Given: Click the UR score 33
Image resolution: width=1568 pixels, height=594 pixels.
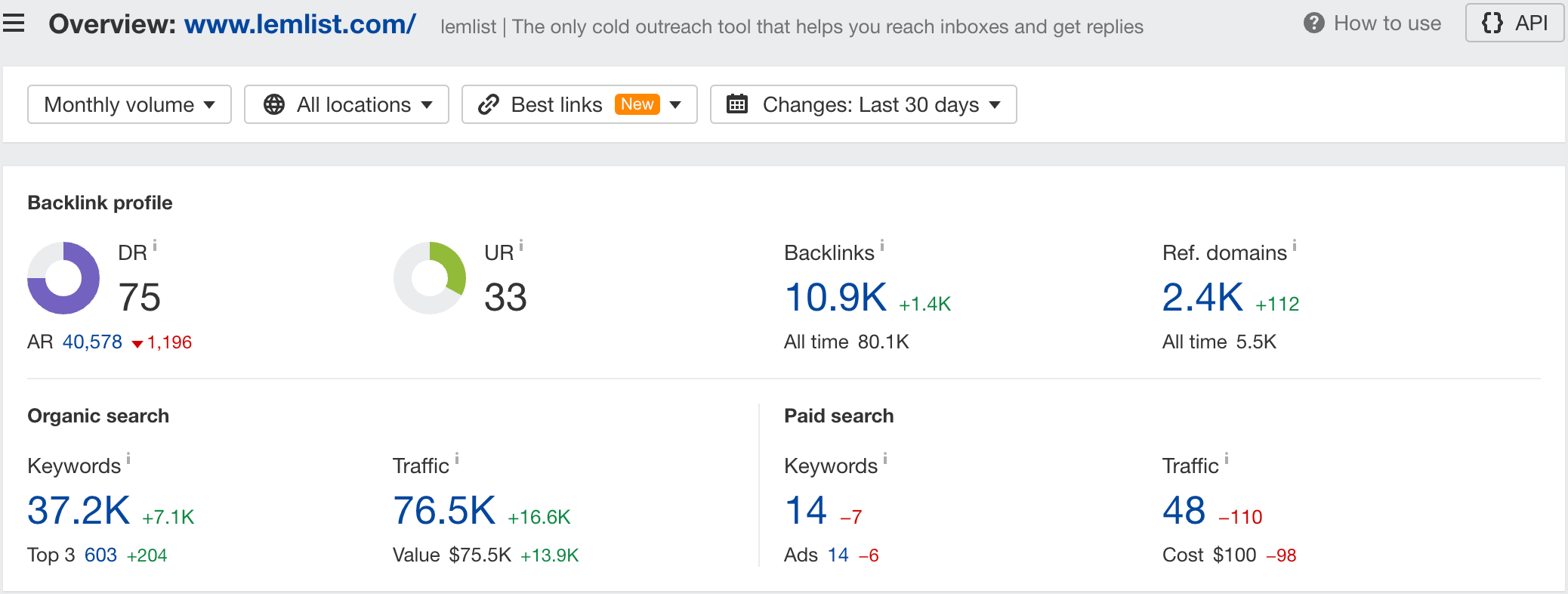Looking at the screenshot, I should 505,297.
